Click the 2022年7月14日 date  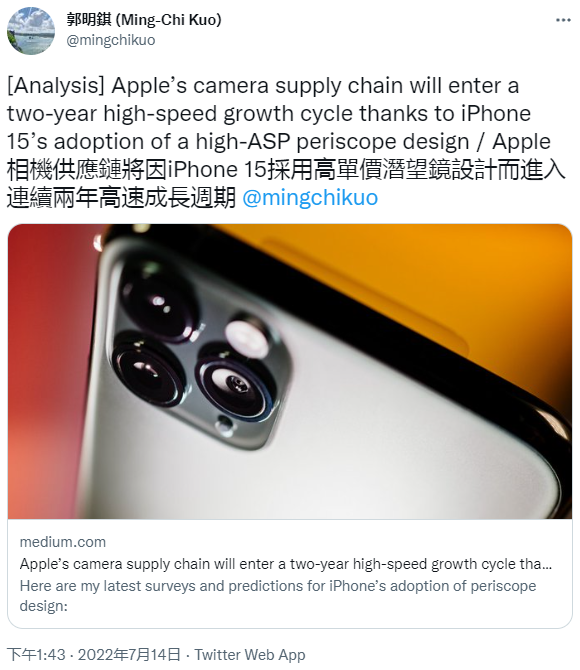click(x=129, y=655)
